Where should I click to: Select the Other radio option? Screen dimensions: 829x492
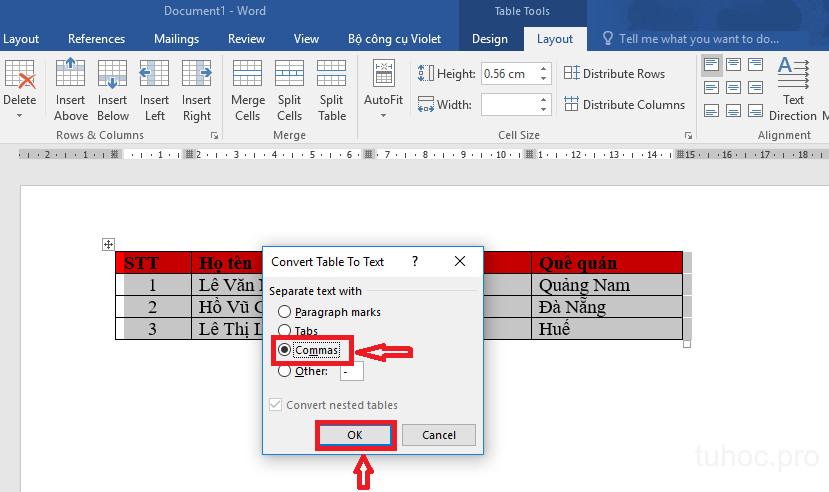284,371
